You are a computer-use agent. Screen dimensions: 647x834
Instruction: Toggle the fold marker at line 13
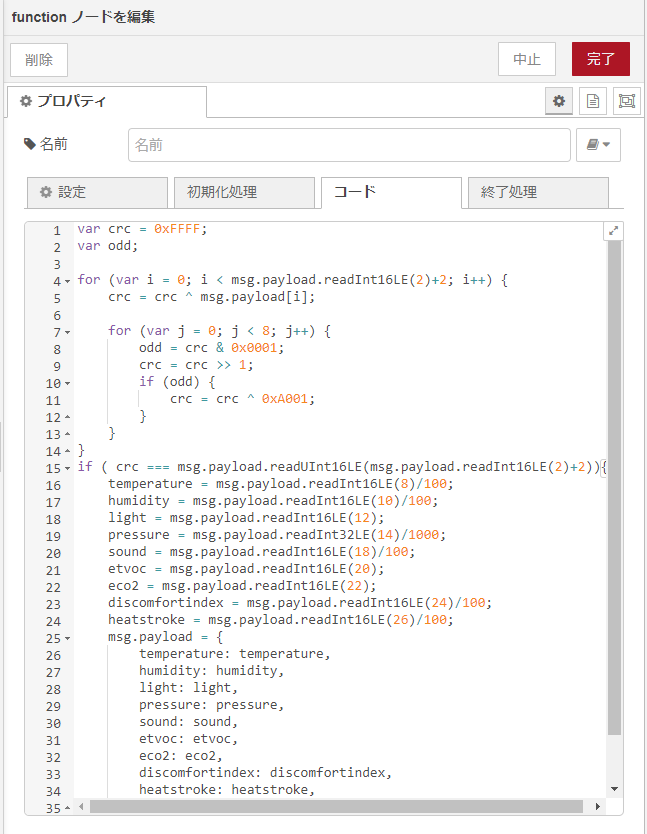[68, 435]
